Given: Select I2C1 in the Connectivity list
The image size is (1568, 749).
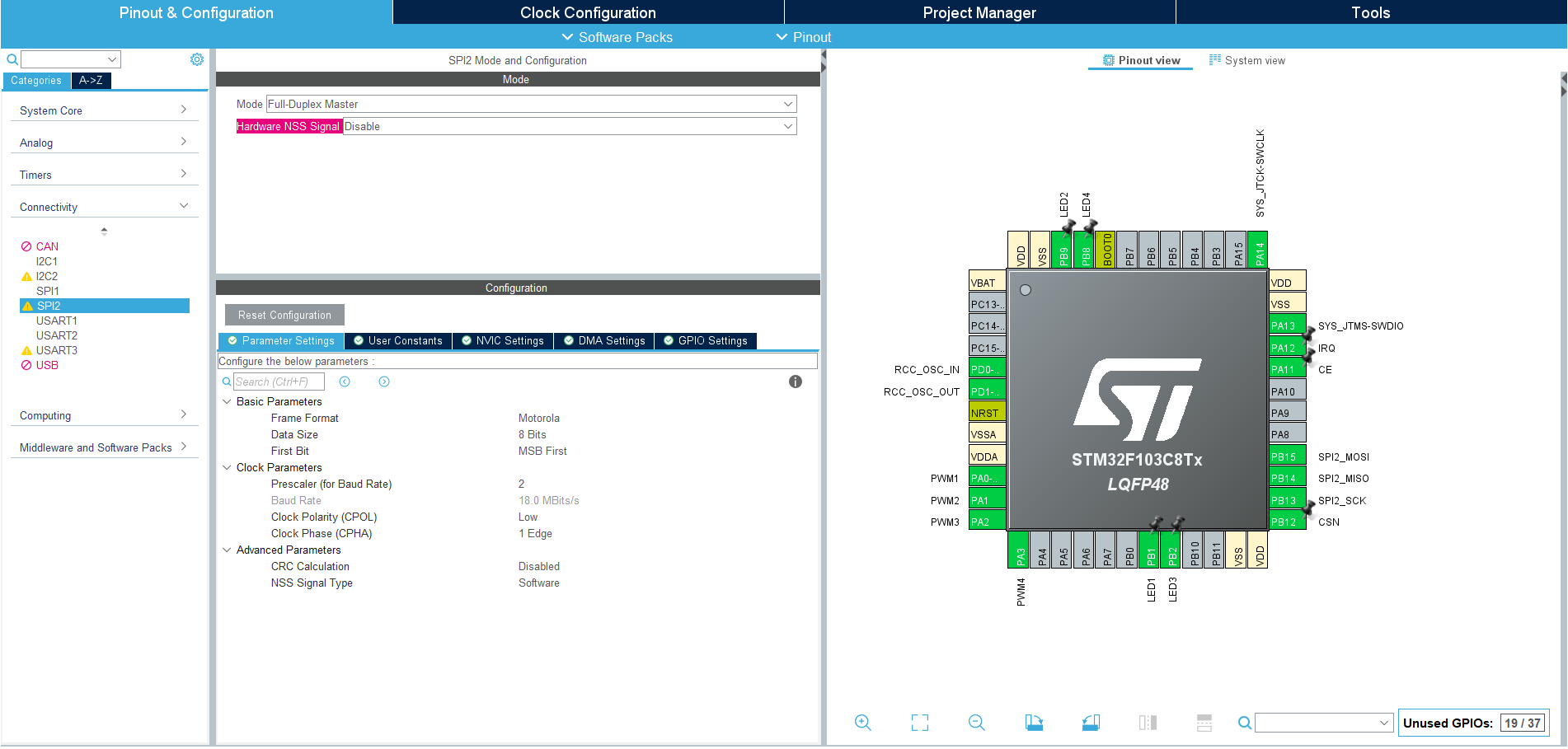Looking at the screenshot, I should (47, 261).
